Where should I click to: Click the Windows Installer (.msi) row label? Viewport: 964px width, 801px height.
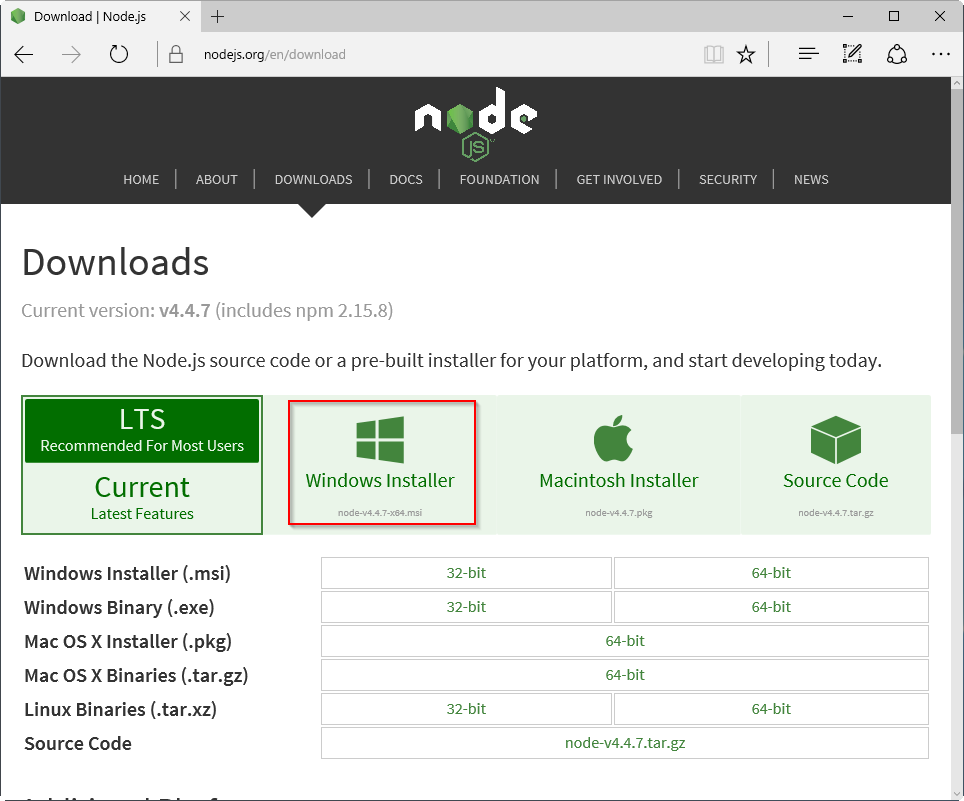coord(127,574)
